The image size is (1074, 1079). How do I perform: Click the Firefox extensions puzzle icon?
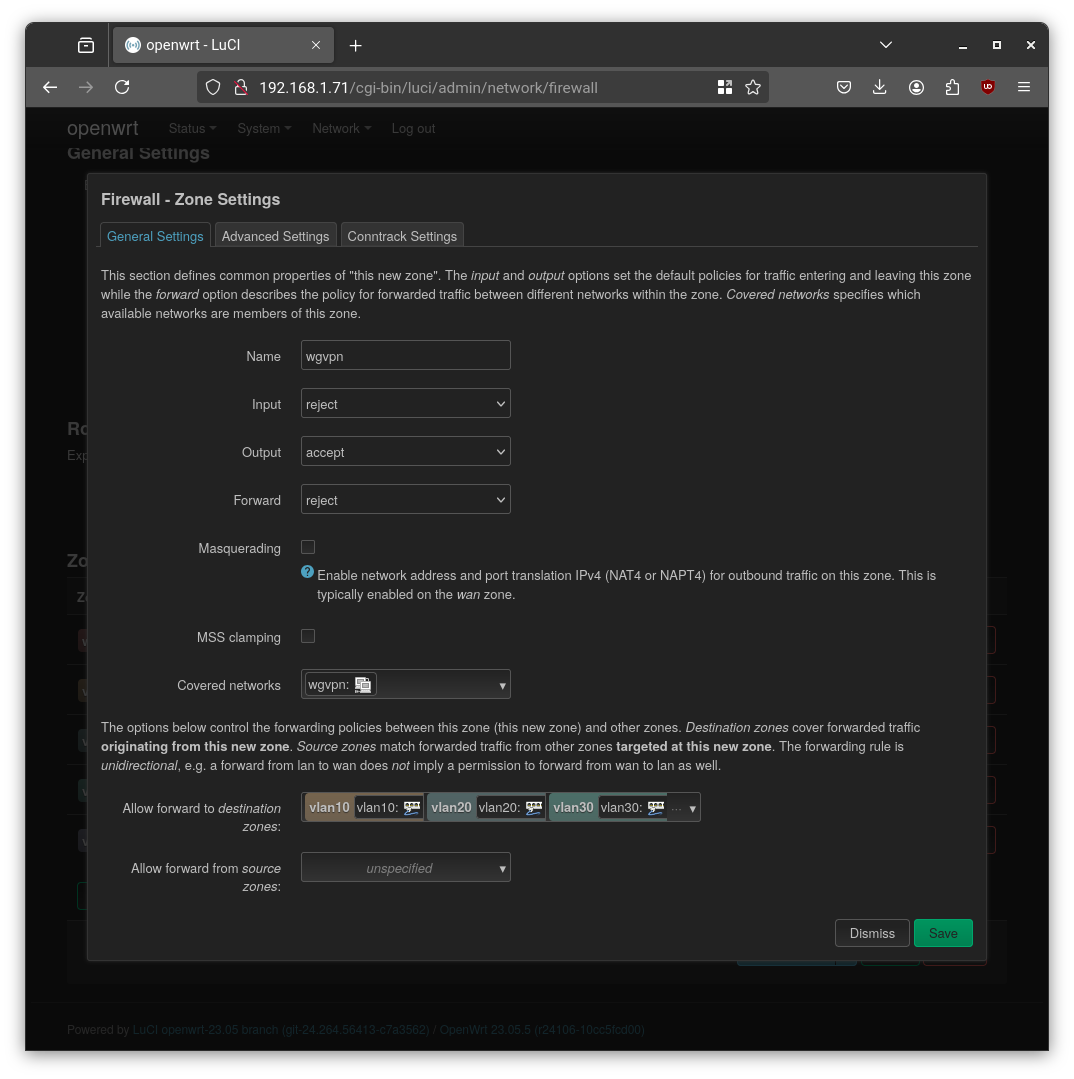[952, 87]
